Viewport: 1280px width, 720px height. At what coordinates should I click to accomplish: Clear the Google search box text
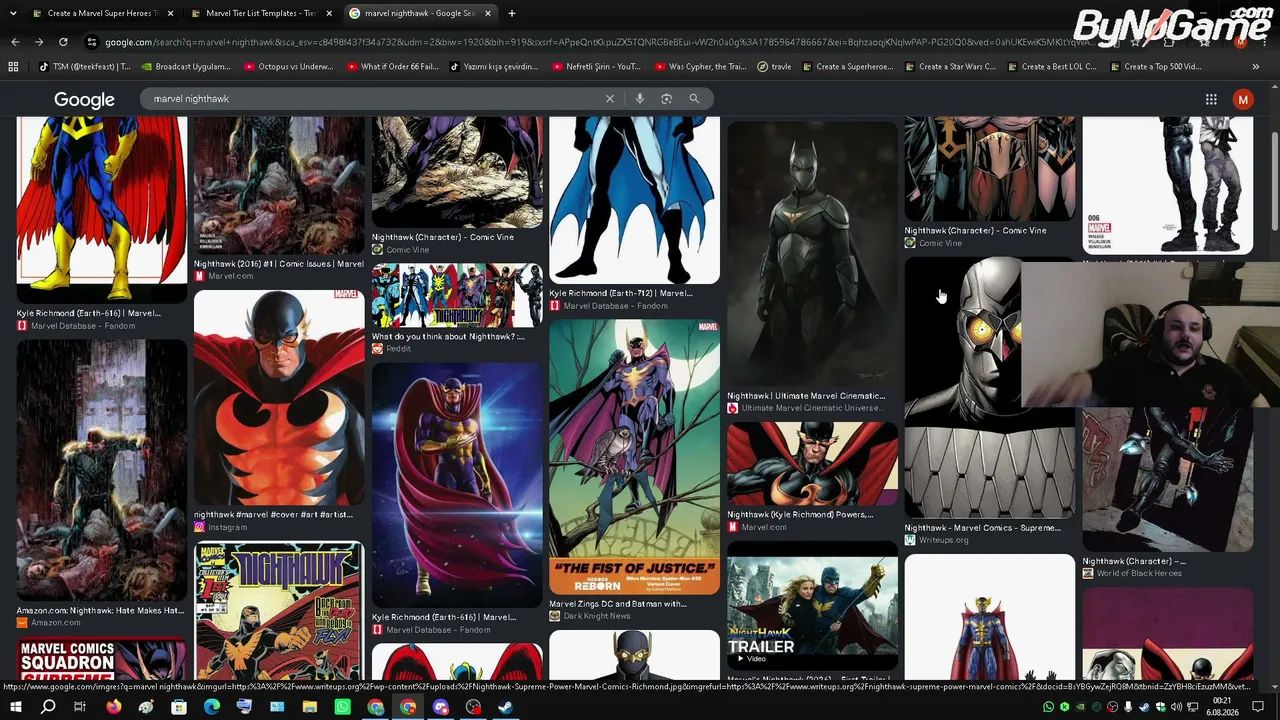pyautogui.click(x=609, y=99)
